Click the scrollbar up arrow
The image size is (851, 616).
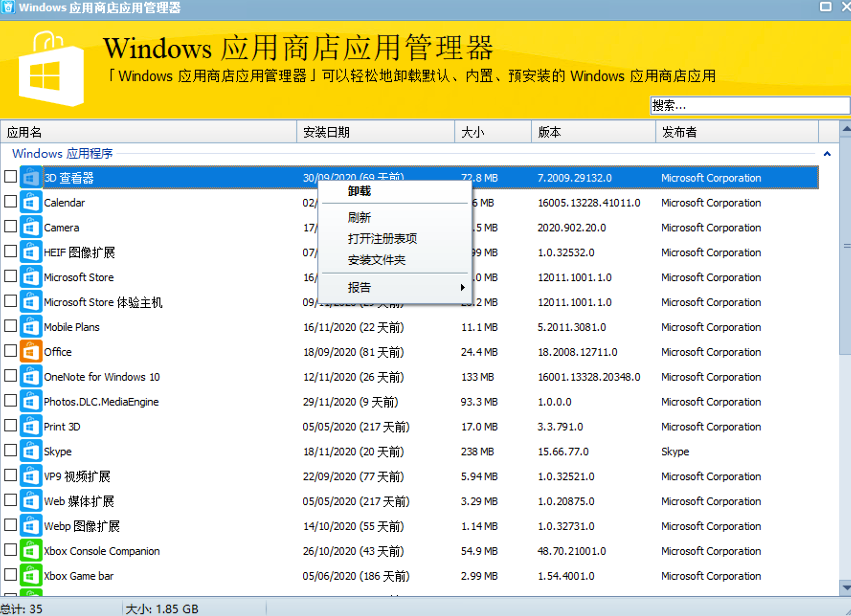click(845, 129)
